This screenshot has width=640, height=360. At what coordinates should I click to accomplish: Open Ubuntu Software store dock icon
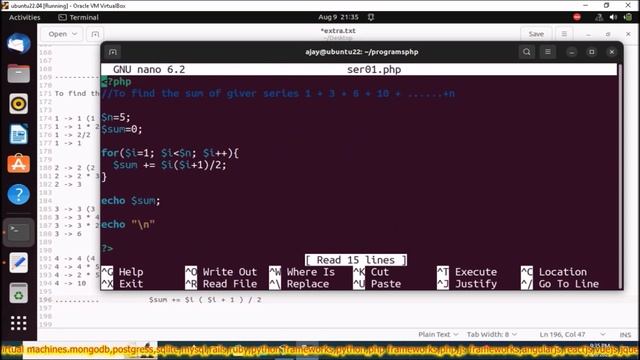coord(18,164)
